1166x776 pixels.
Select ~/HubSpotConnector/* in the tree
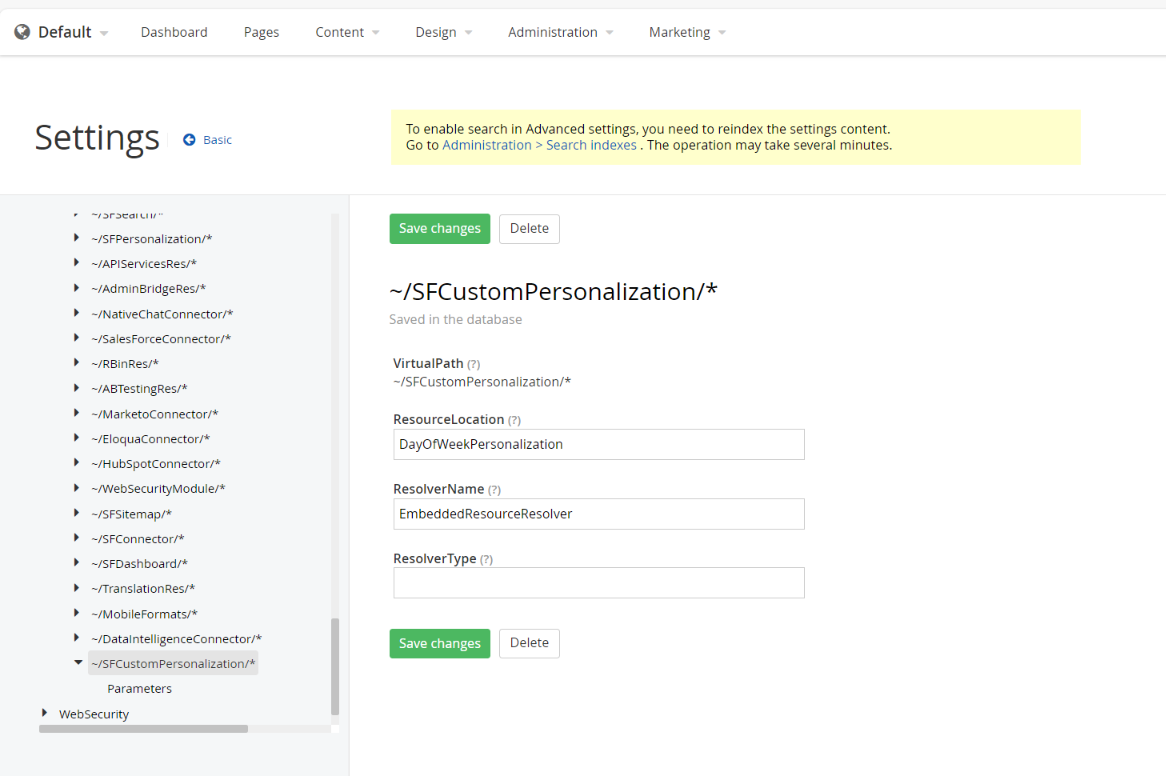pyautogui.click(x=156, y=464)
